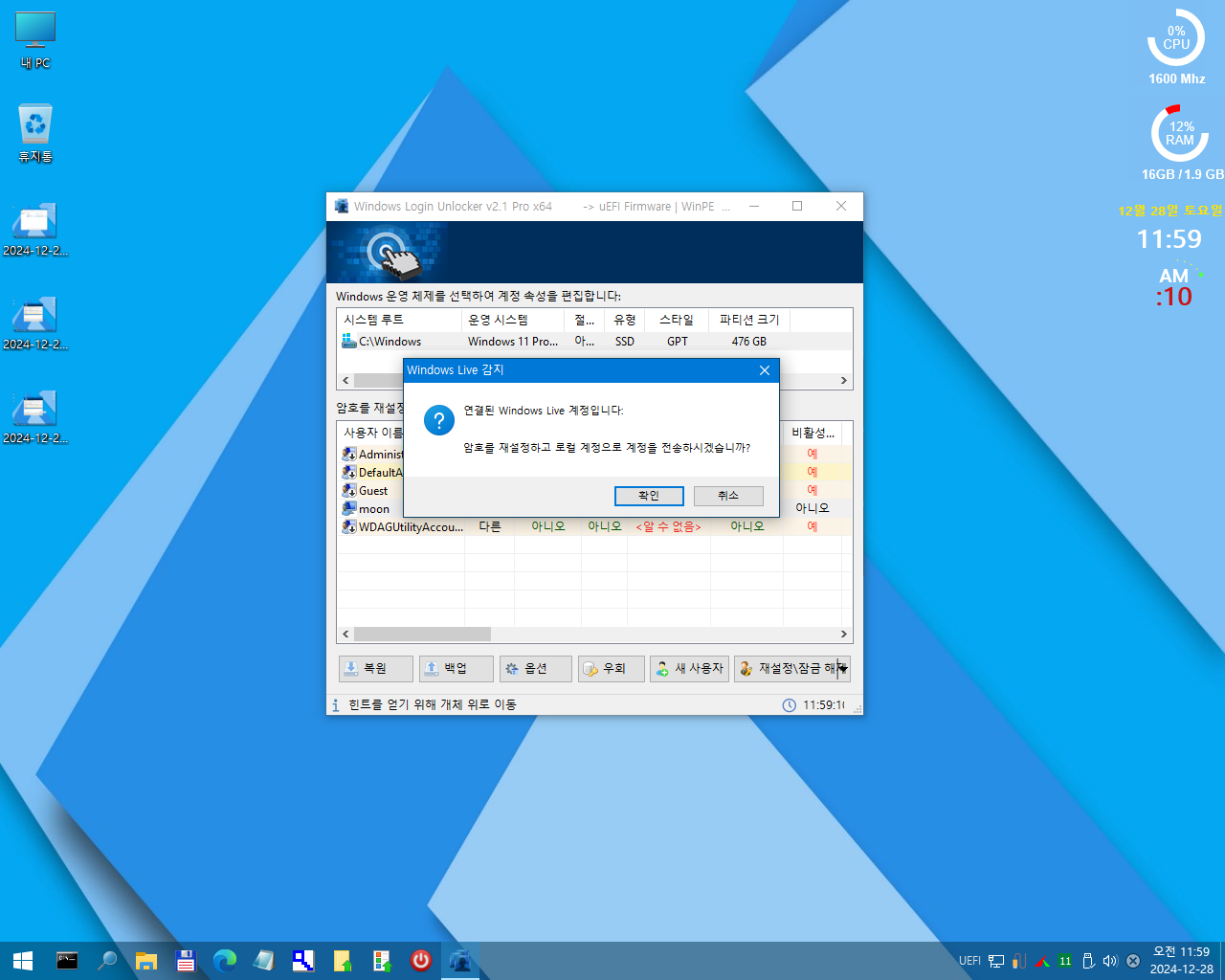Click the CPU usage gauge widget

tap(1176, 39)
